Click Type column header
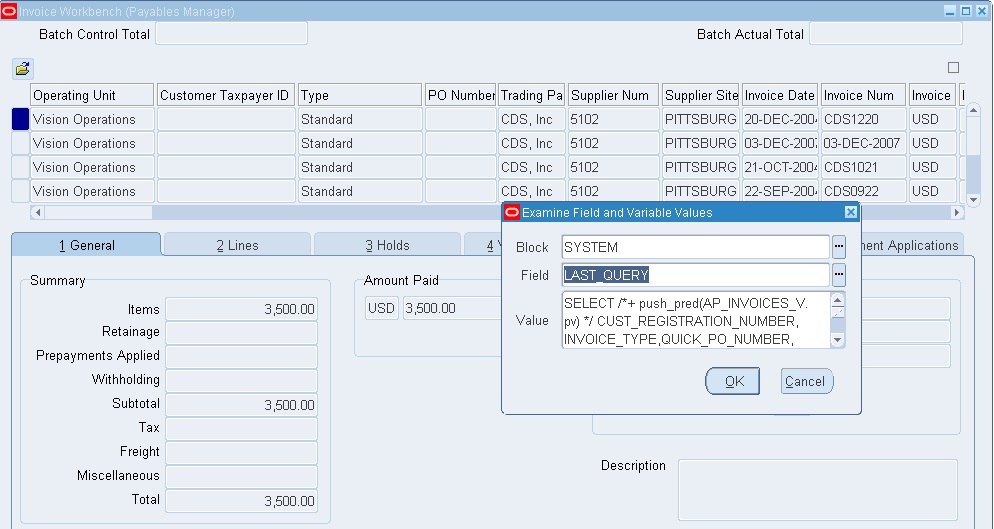 (359, 95)
